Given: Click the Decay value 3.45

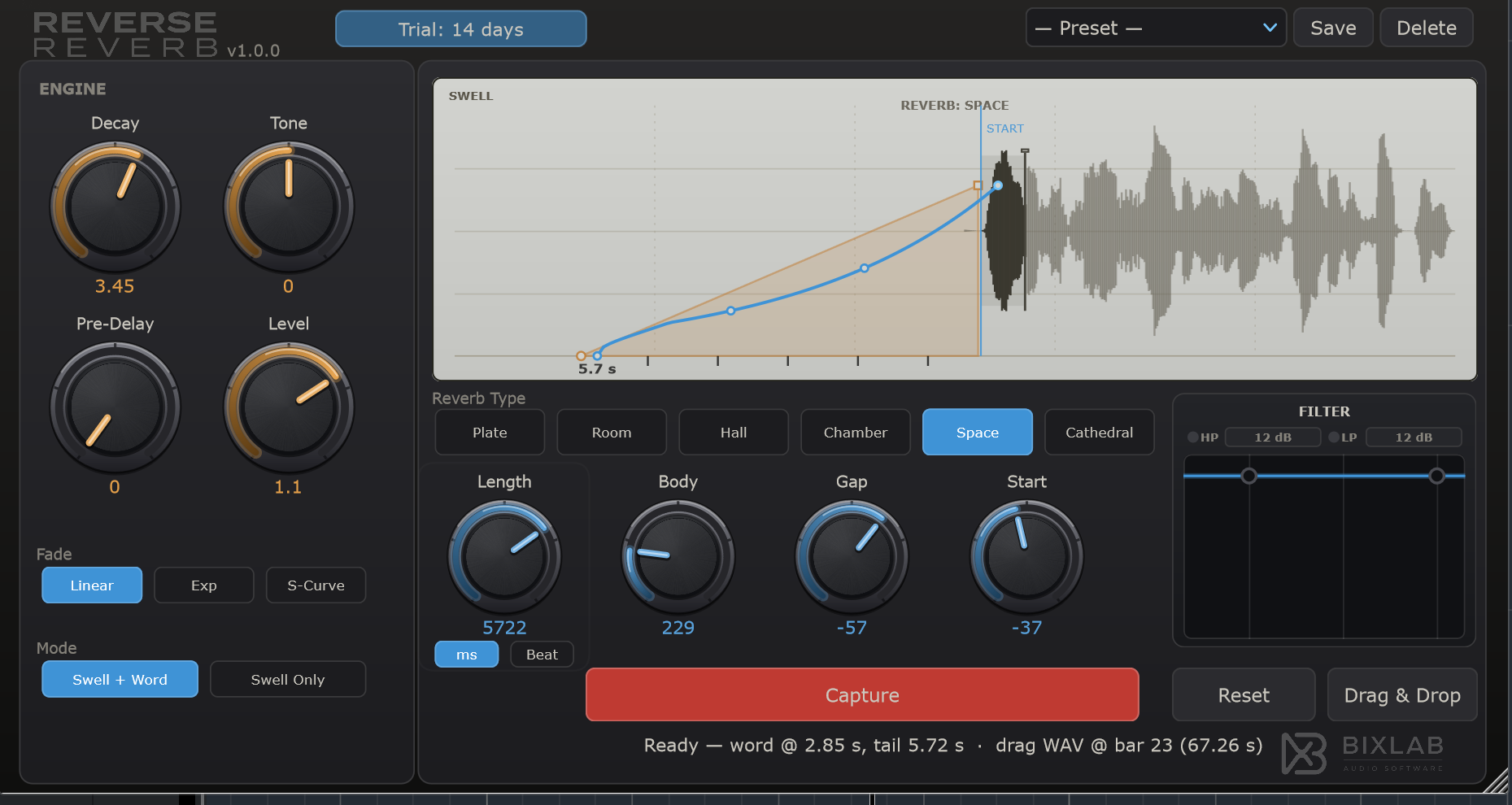Looking at the screenshot, I should 115,286.
